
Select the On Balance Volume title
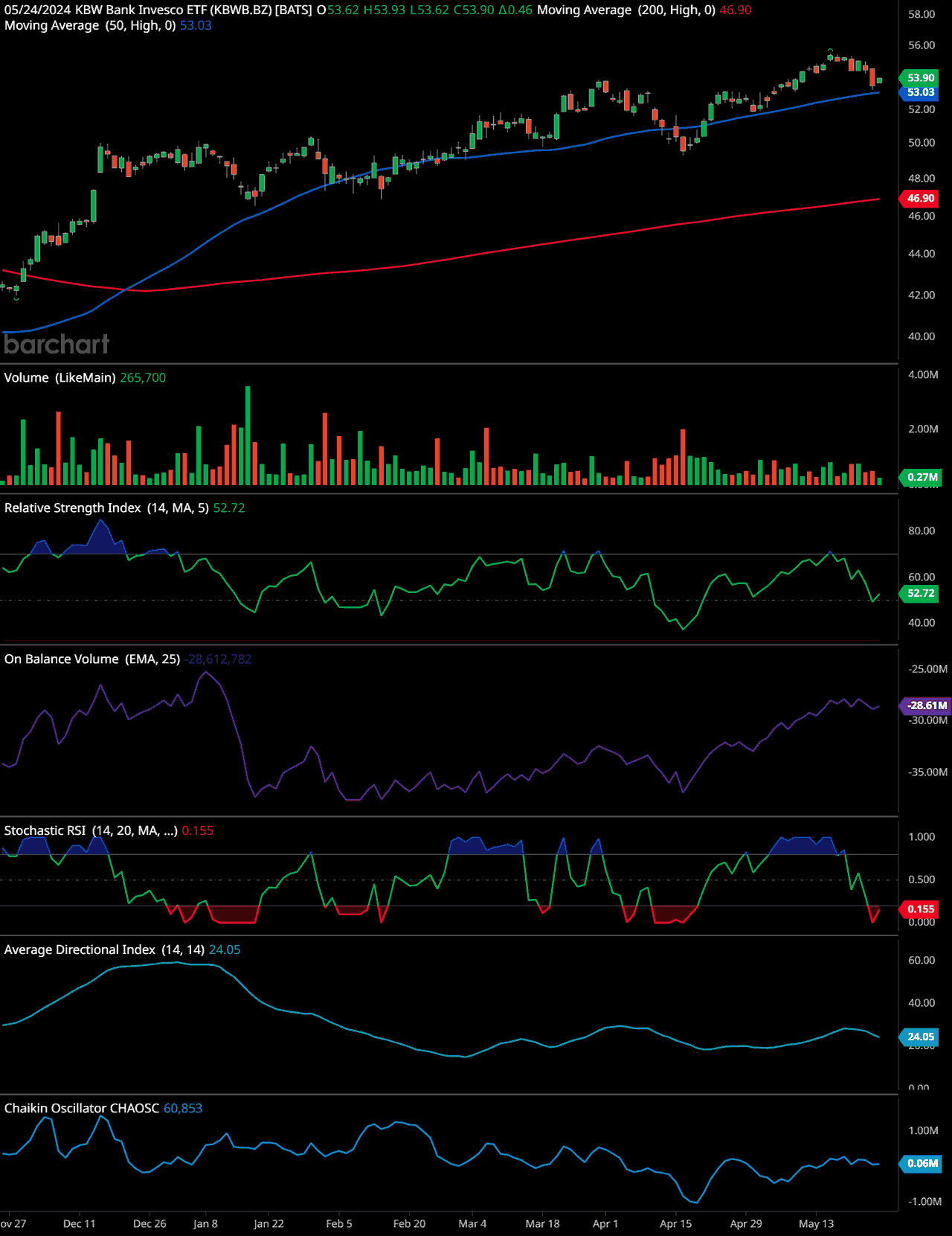pyautogui.click(x=92, y=659)
